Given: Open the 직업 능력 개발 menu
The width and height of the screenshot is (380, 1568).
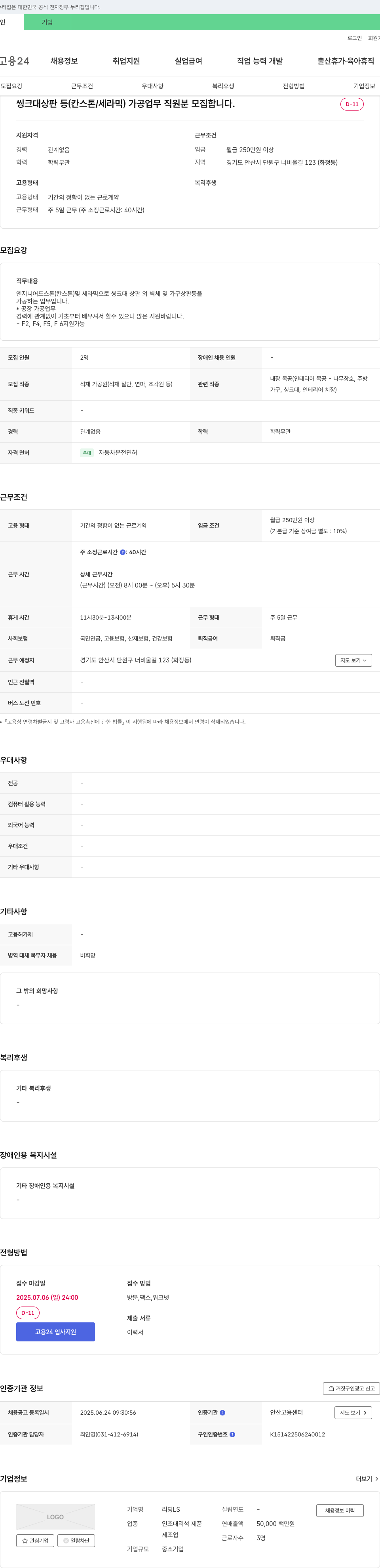Looking at the screenshot, I should point(260,61).
